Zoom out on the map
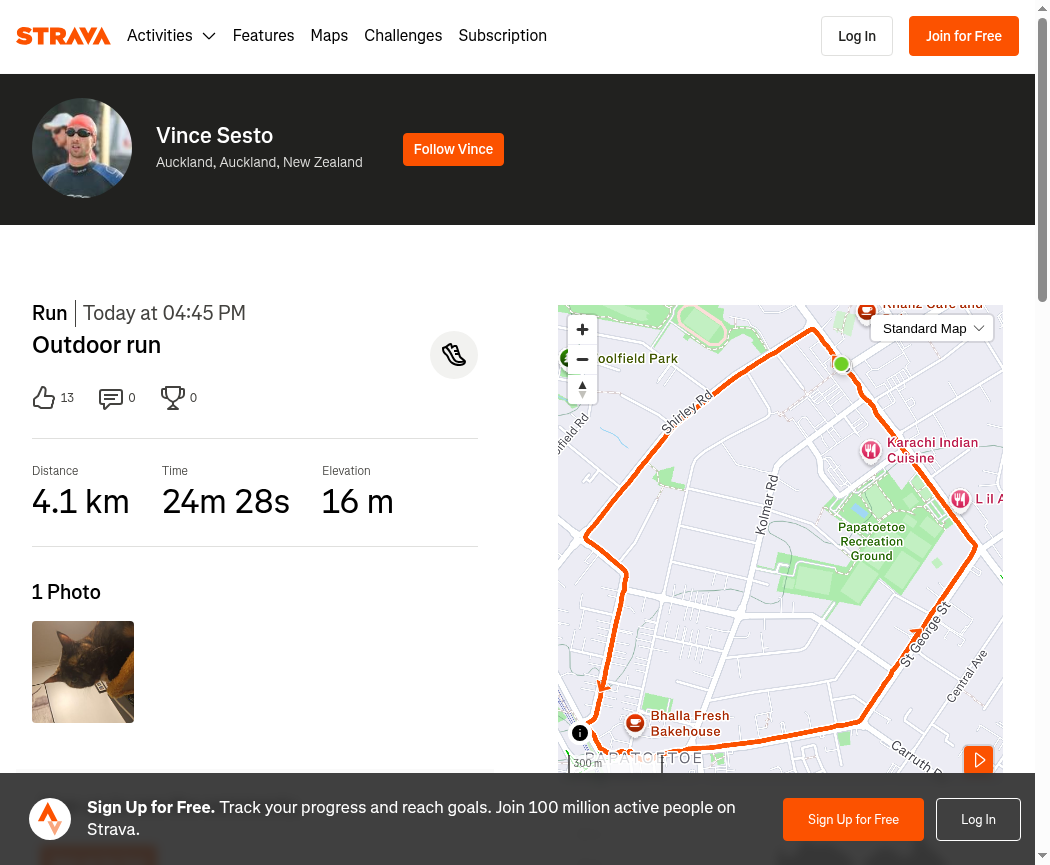Viewport: 1050px width, 865px height. click(583, 360)
